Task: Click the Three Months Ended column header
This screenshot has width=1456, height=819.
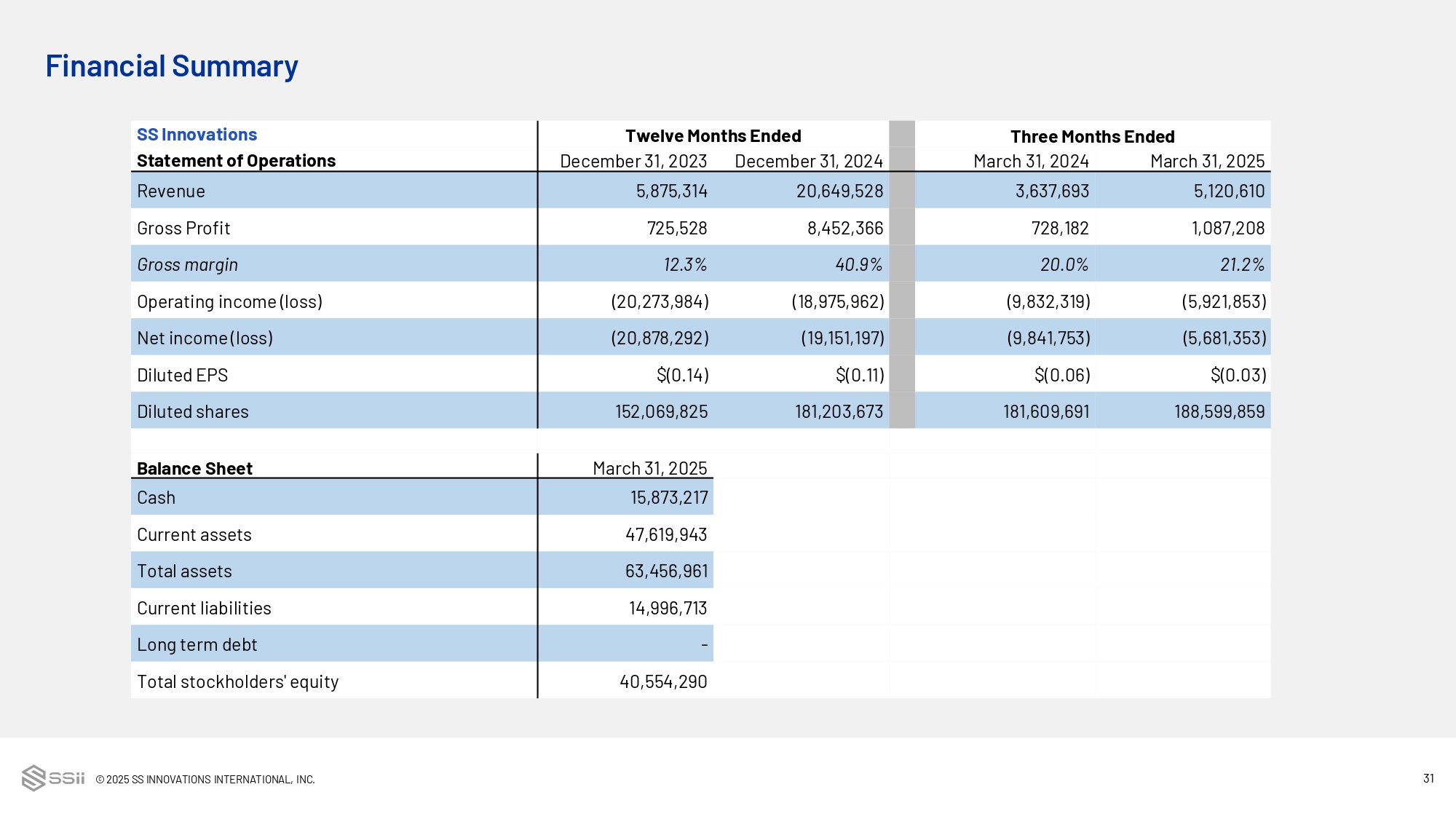Action: point(1092,137)
